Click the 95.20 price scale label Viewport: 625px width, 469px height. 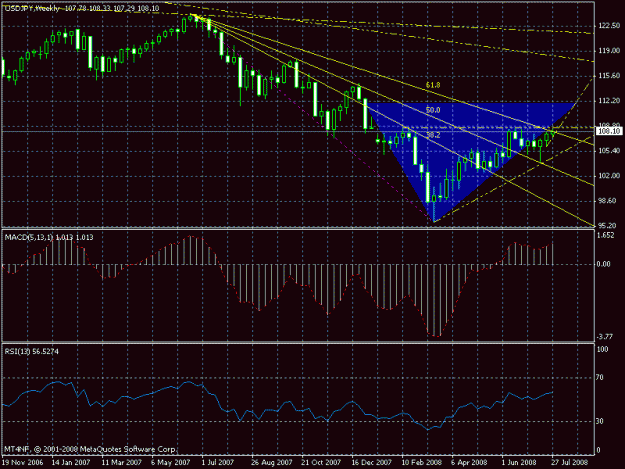(609, 226)
